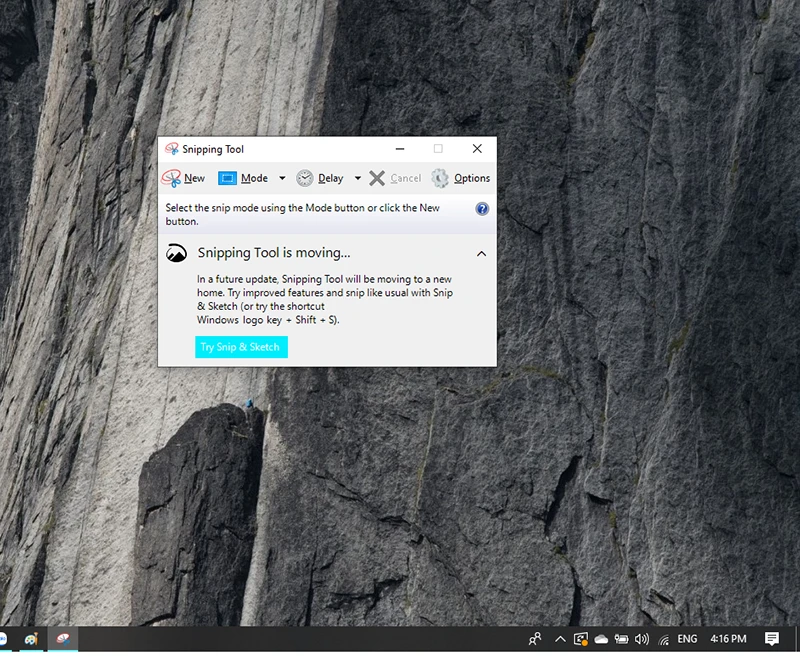This screenshot has width=800, height=656.
Task: Open the Mode dropdown arrow
Action: pyautogui.click(x=282, y=179)
